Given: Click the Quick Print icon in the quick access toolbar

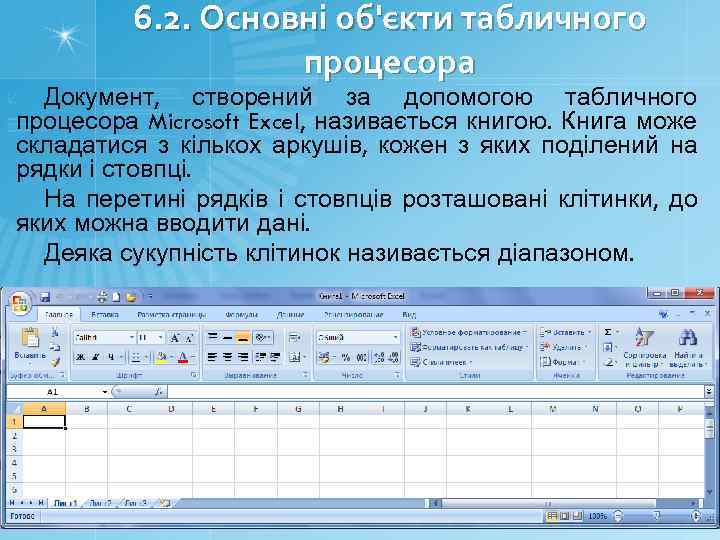Looking at the screenshot, I should (x=102, y=297).
